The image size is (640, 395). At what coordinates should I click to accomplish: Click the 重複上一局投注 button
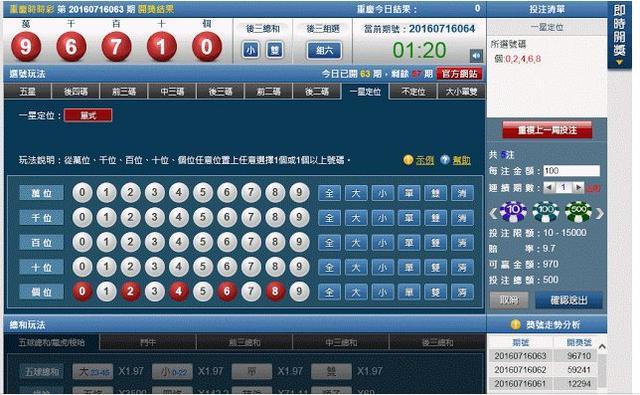[x=547, y=130]
